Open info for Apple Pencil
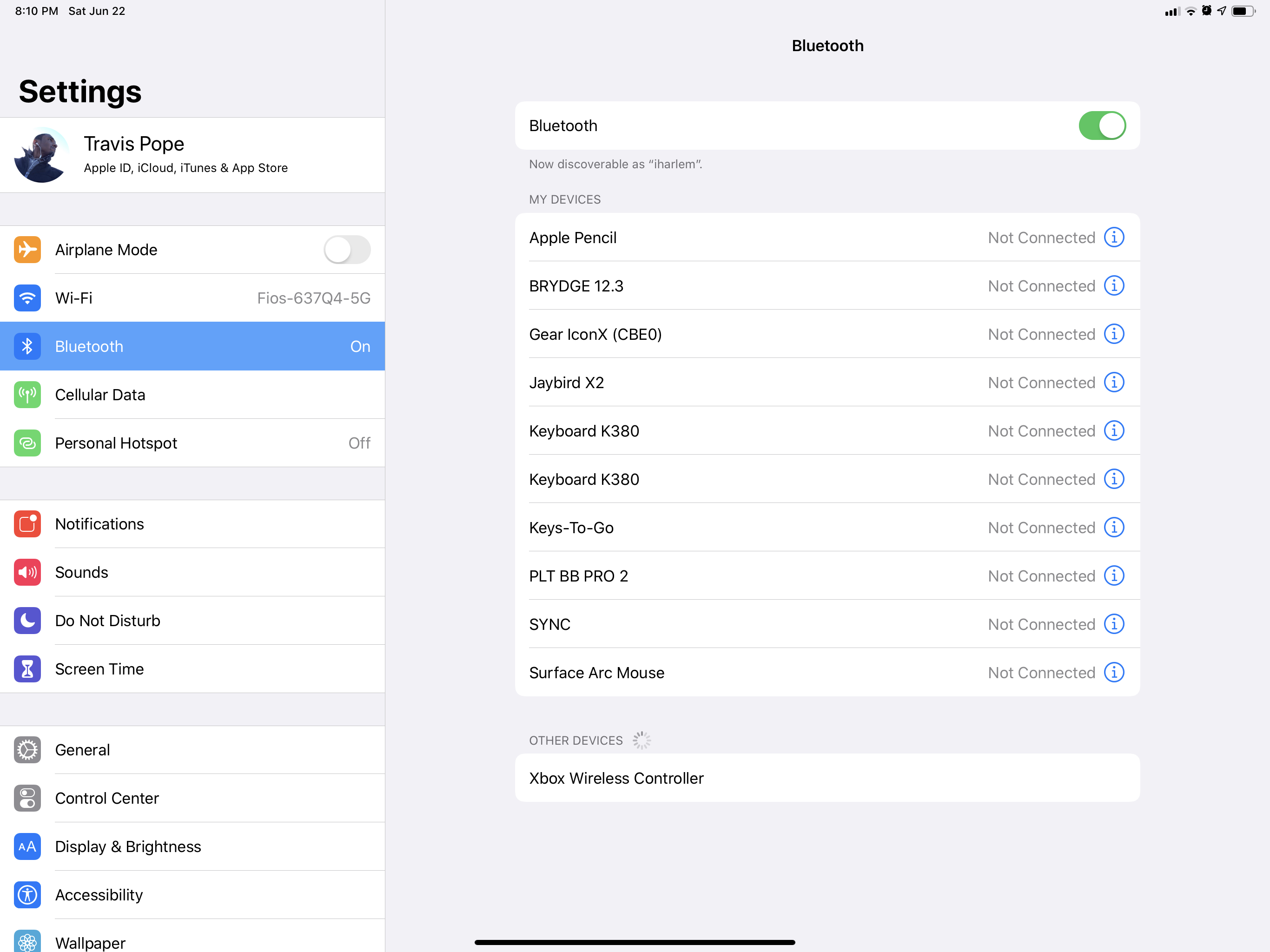 point(1114,237)
